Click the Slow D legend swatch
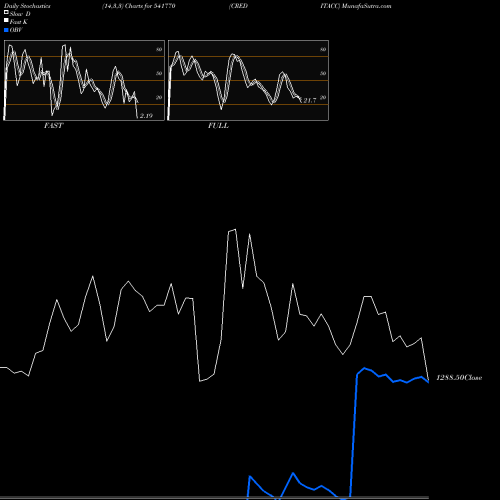This screenshot has width=500, height=500. pyautogui.click(x=6, y=12)
